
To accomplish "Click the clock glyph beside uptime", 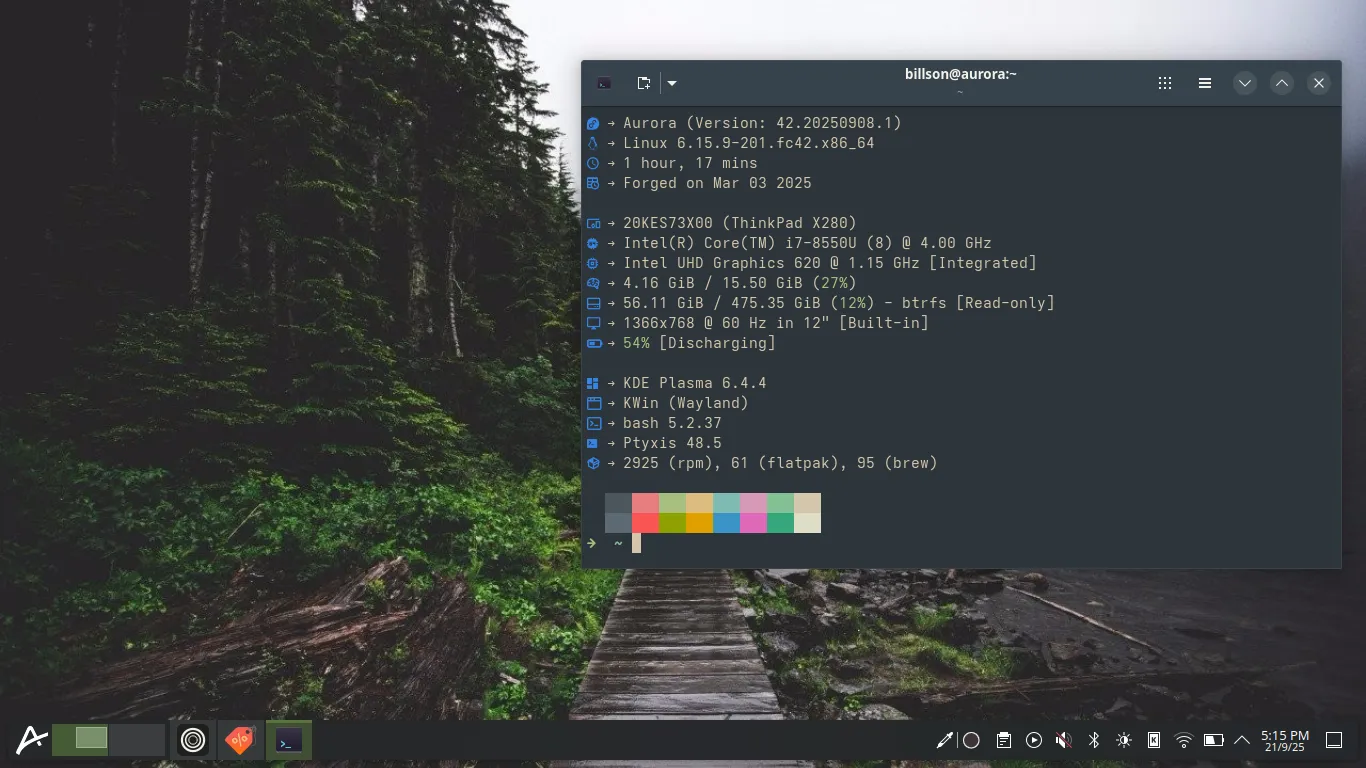I will pos(593,163).
